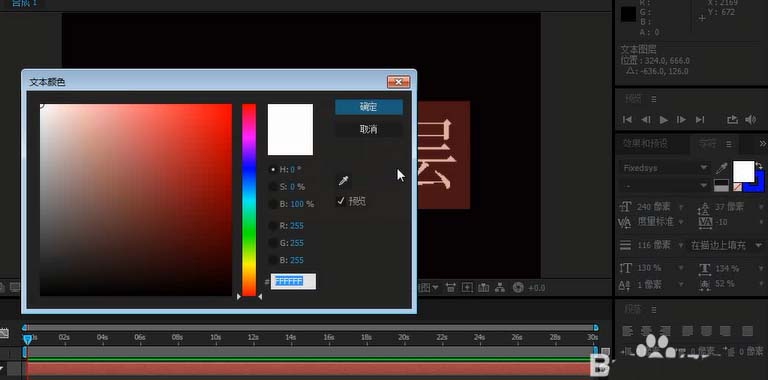Cancel the dialog with 取消 button
This screenshot has width=768, height=380.
[x=369, y=129]
